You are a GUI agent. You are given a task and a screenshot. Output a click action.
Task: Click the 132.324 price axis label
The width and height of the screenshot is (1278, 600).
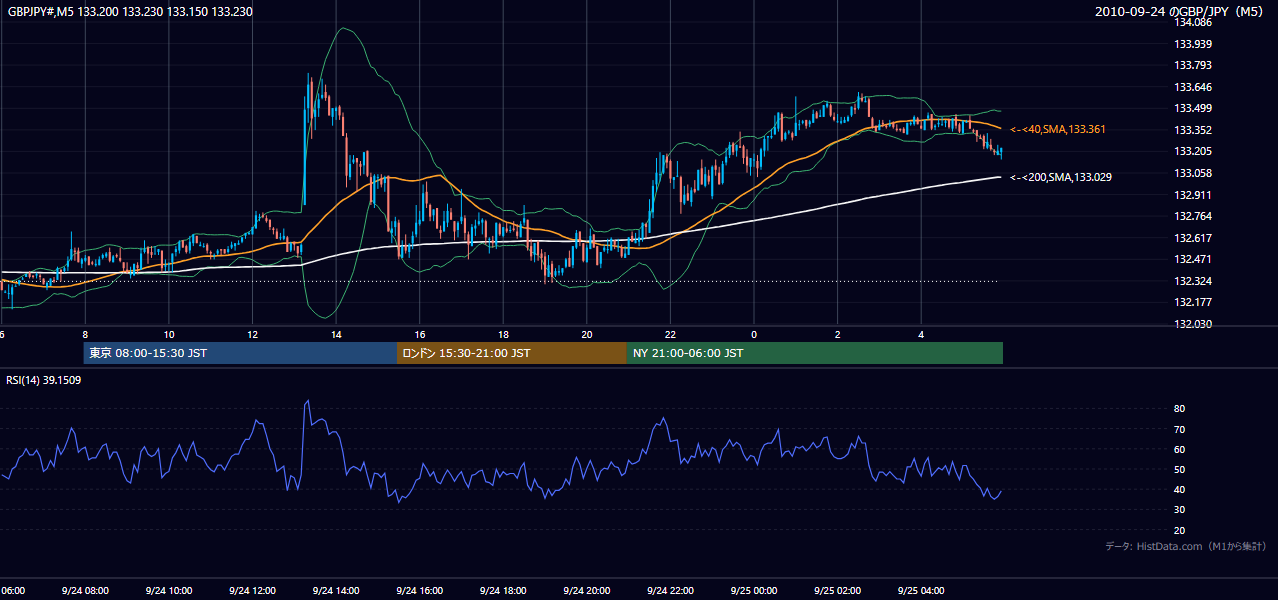pyautogui.click(x=1193, y=281)
